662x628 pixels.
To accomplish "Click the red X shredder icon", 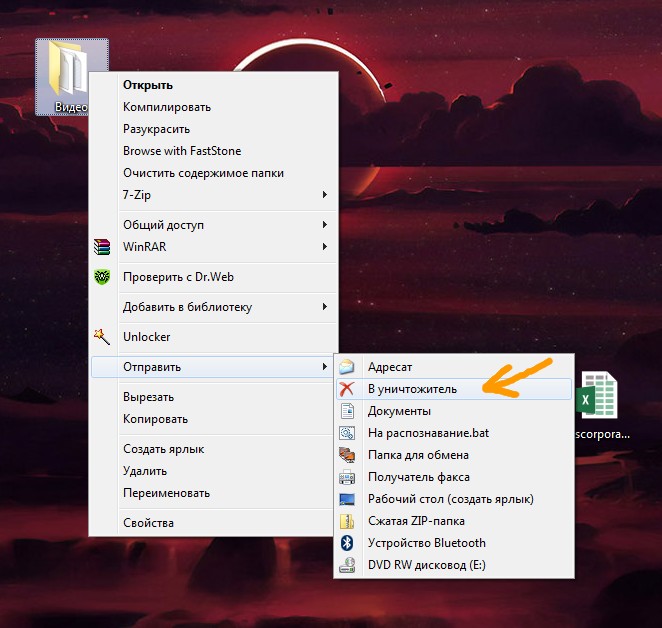I will 347,389.
